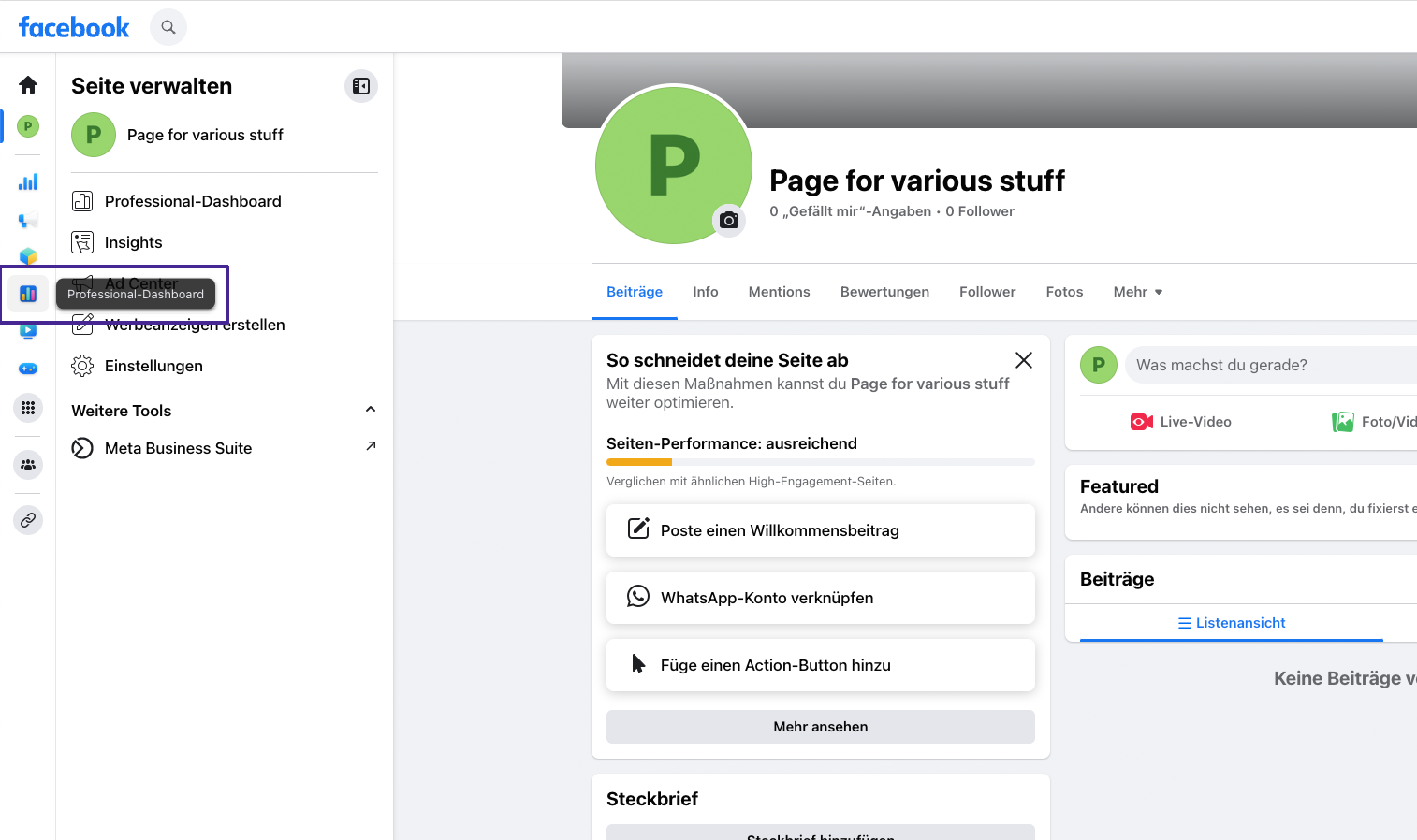Click the 'Seite verwalten' heading
The width and height of the screenshot is (1417, 840).
152,86
